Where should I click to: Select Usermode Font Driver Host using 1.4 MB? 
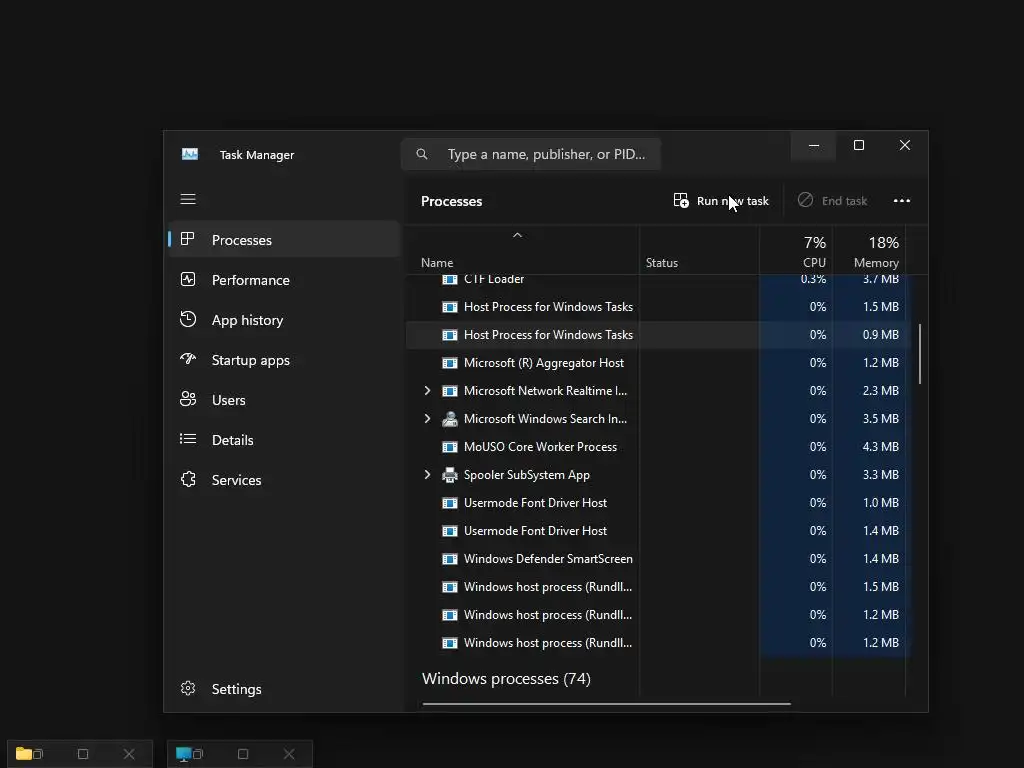pos(658,531)
